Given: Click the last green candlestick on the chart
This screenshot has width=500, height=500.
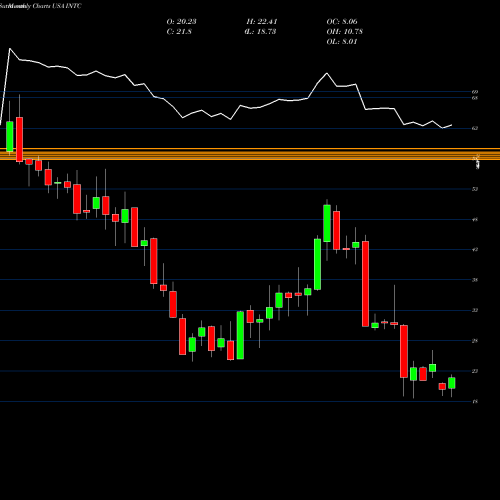Looking at the screenshot, I should click(452, 383).
